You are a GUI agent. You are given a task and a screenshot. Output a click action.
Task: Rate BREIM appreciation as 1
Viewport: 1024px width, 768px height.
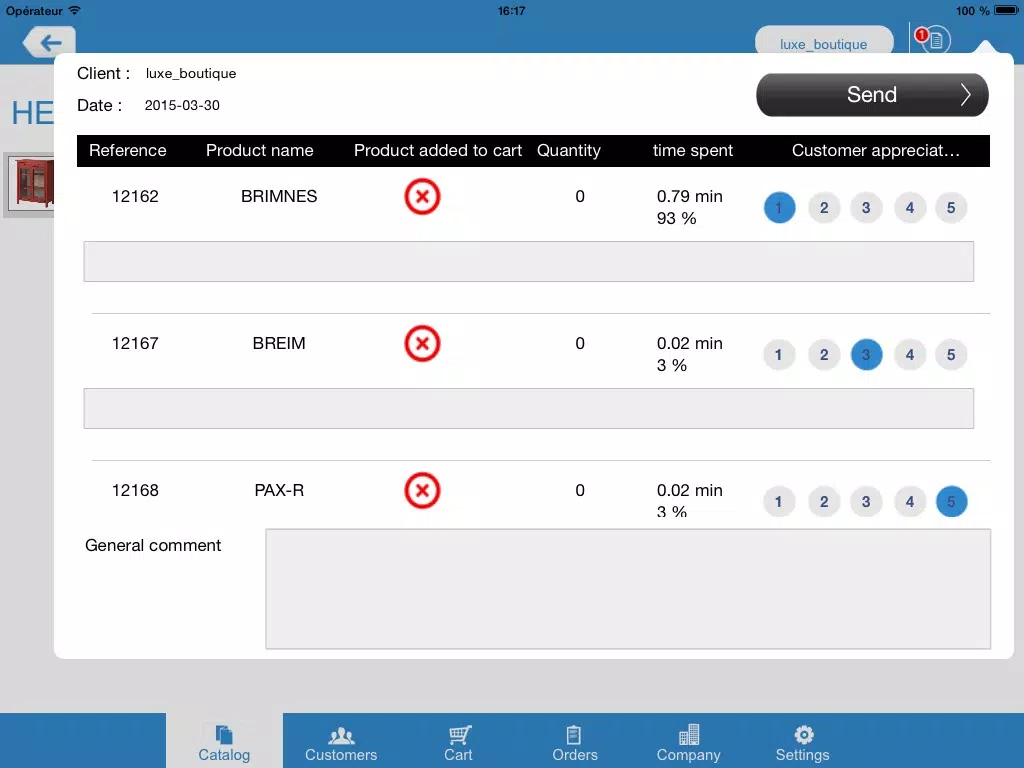click(779, 355)
